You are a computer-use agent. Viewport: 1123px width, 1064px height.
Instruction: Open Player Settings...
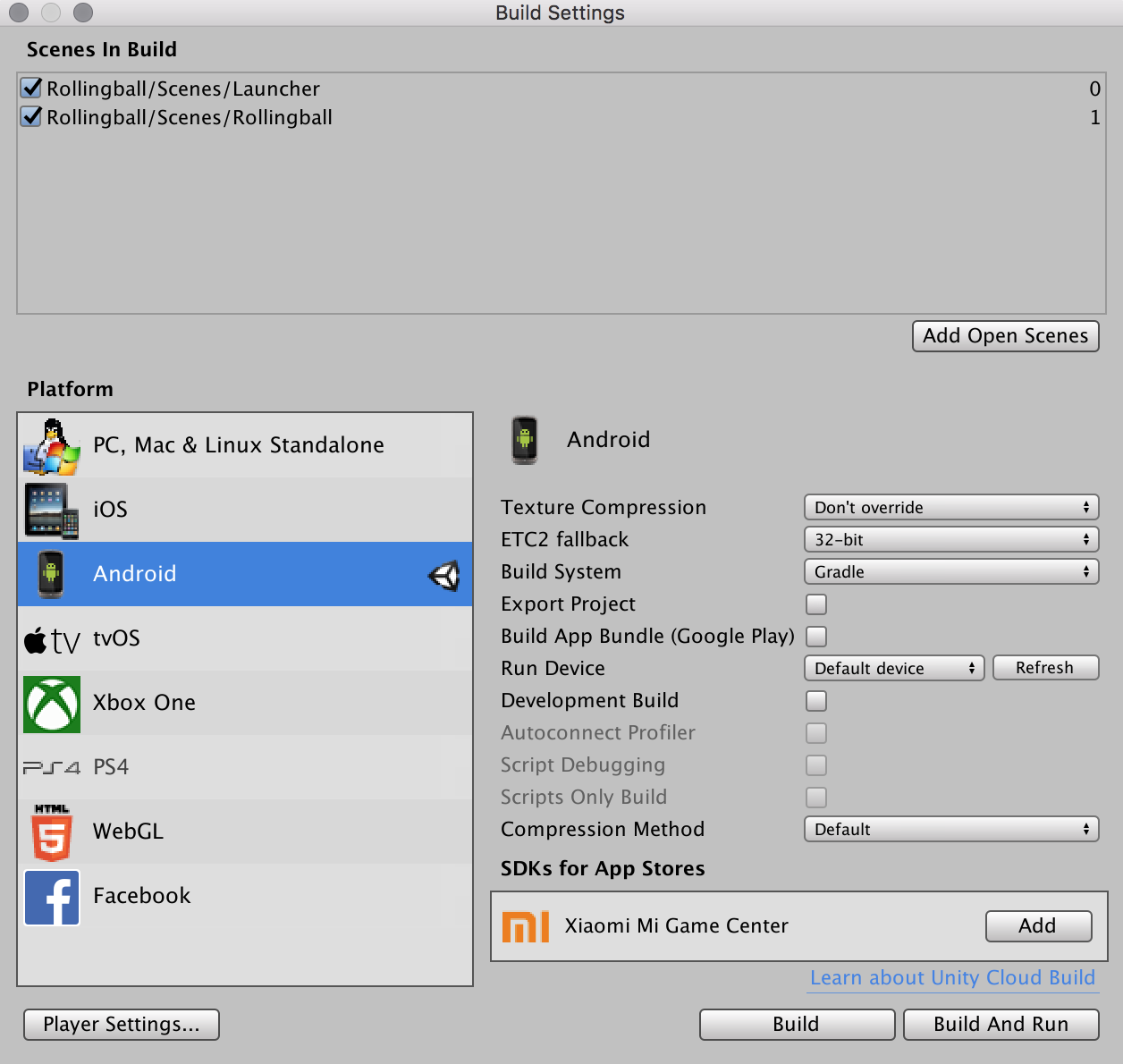pos(122,1025)
